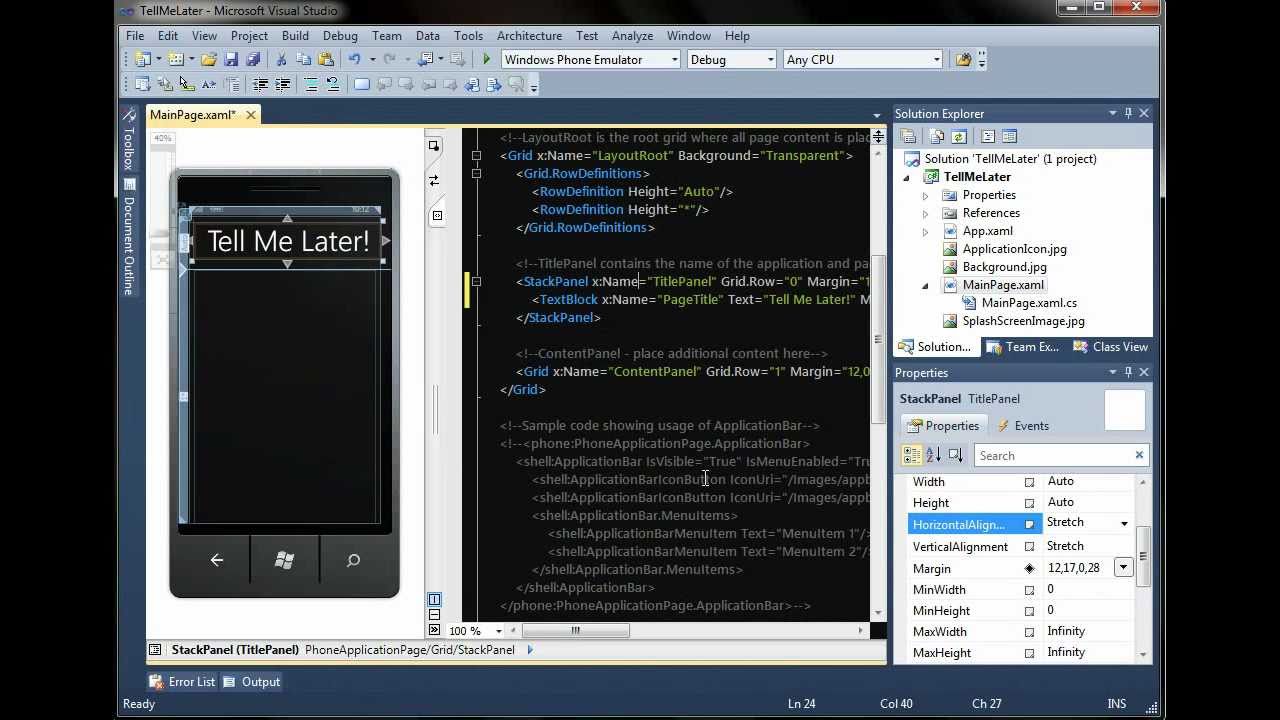The width and height of the screenshot is (1280, 720).
Task: Click the Cut scissors icon
Action: click(x=281, y=60)
